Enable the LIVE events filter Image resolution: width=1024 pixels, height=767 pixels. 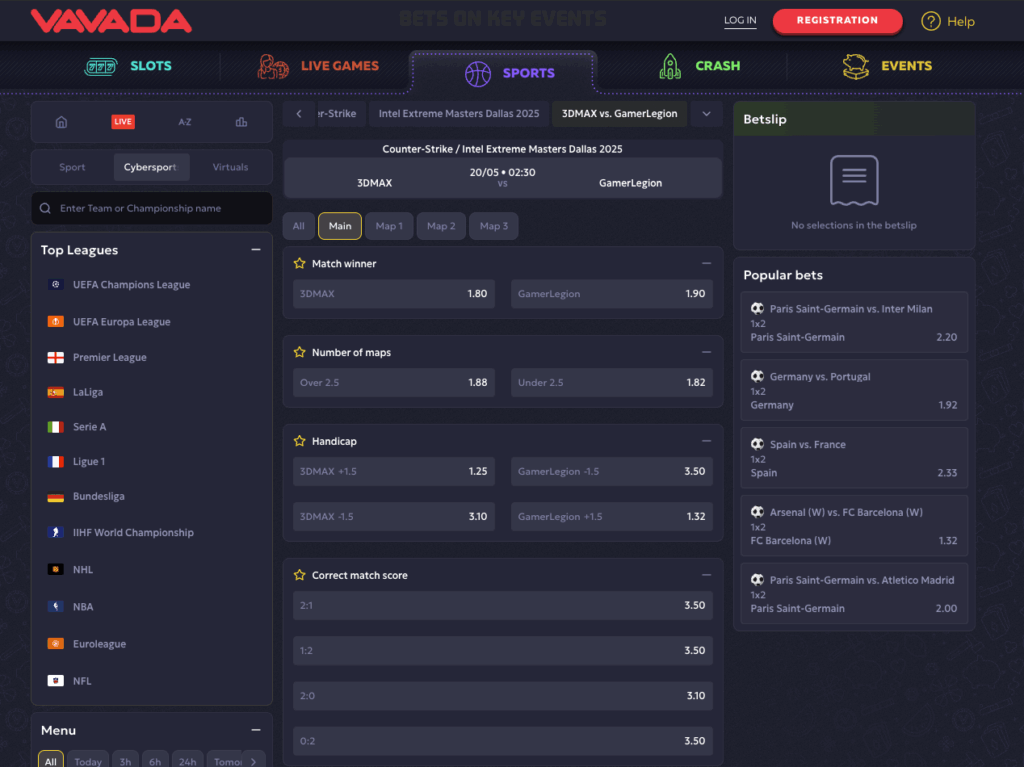click(122, 121)
